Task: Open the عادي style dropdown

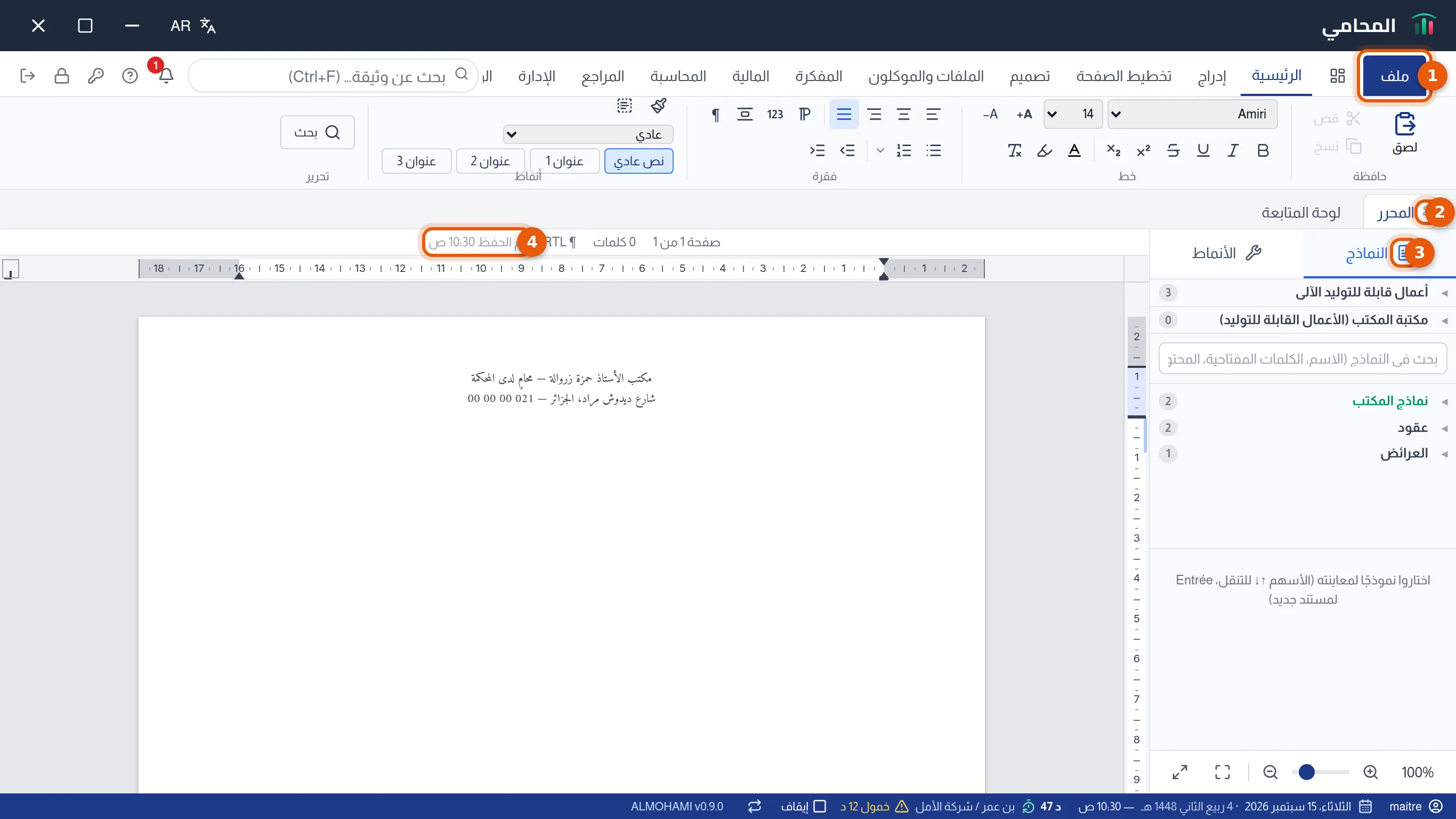Action: click(x=588, y=134)
